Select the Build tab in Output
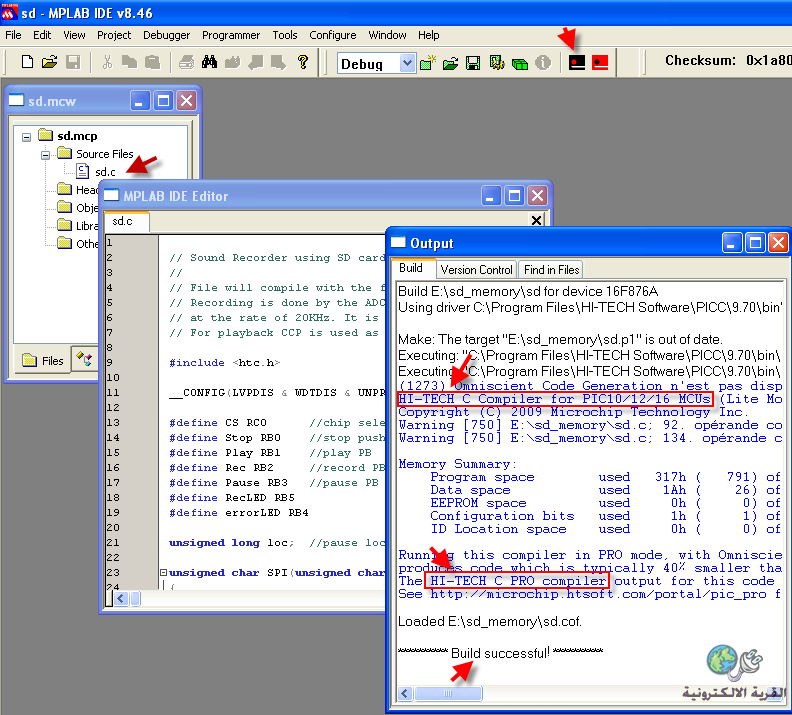Screen dimensions: 792x715 (x=411, y=268)
